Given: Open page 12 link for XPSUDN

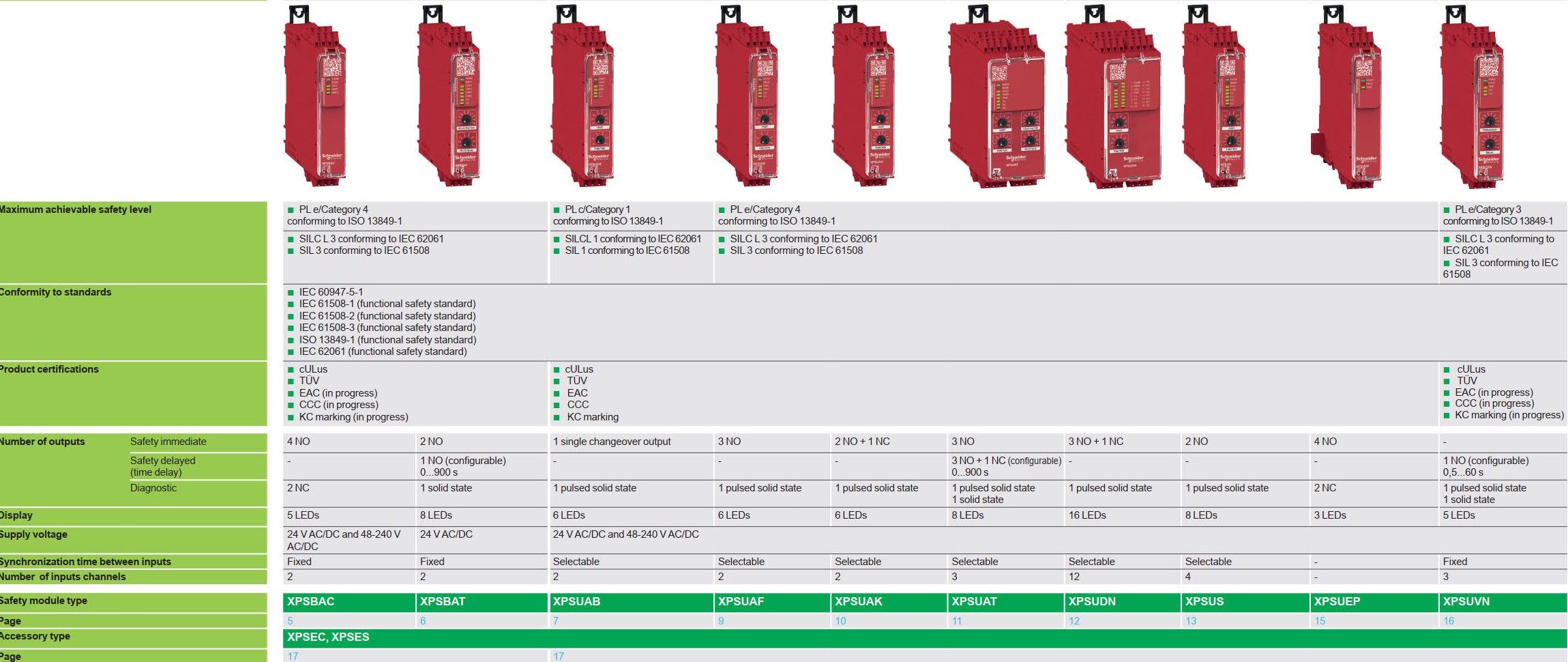Looking at the screenshot, I should tap(1074, 621).
